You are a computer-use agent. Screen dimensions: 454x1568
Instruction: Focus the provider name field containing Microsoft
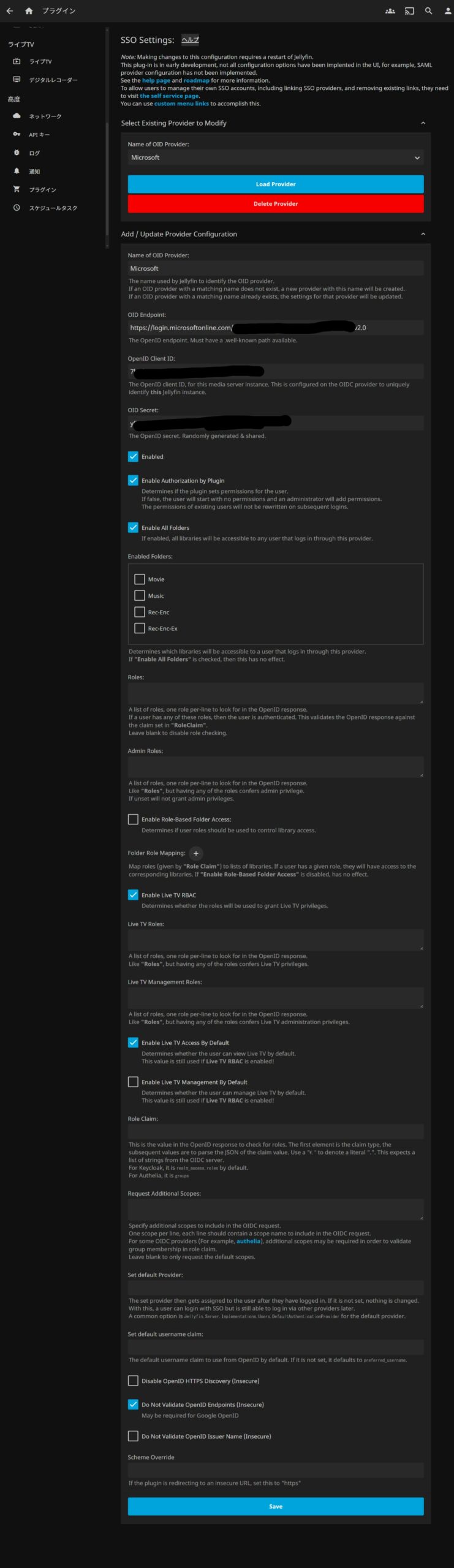[x=276, y=268]
